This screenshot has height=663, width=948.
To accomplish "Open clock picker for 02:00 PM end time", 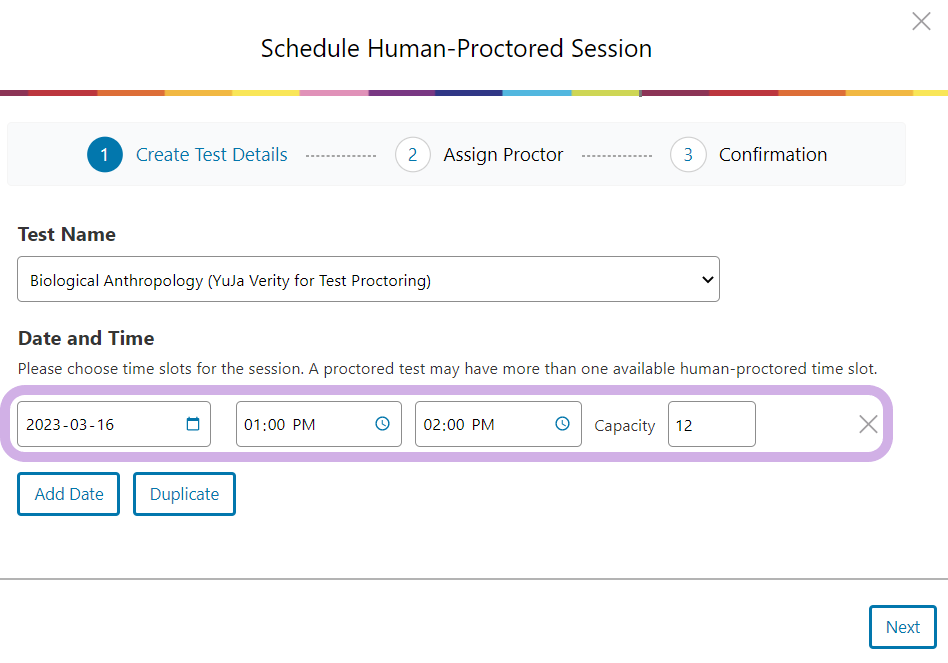I will (x=562, y=424).
